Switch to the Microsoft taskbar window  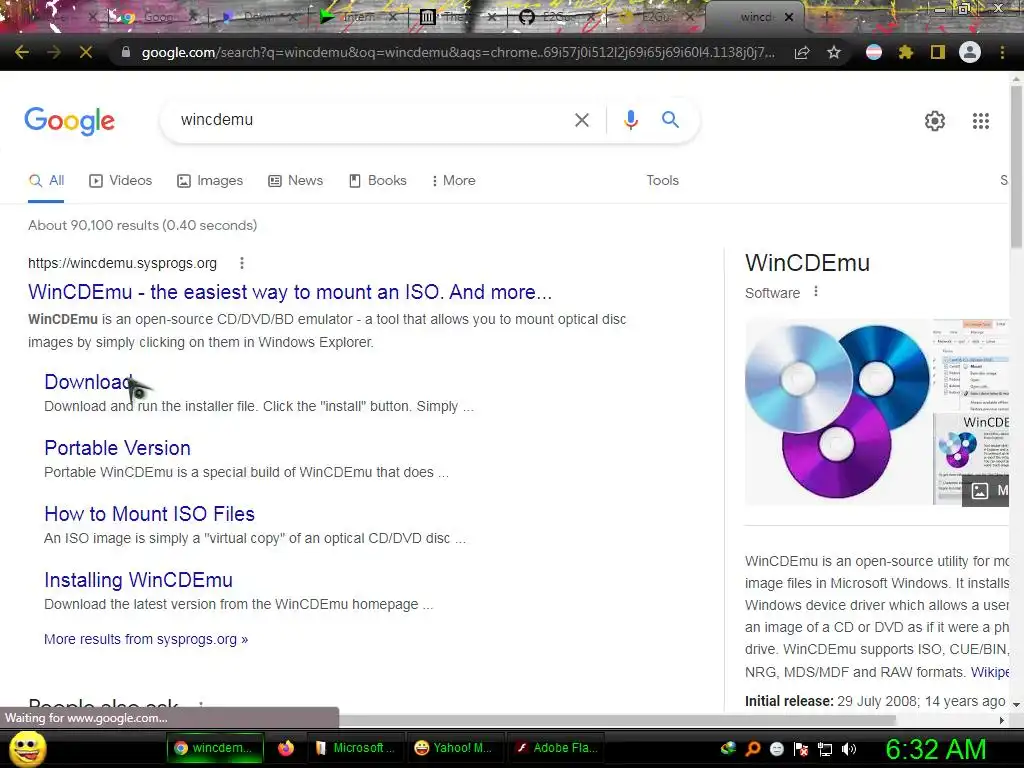(357, 748)
